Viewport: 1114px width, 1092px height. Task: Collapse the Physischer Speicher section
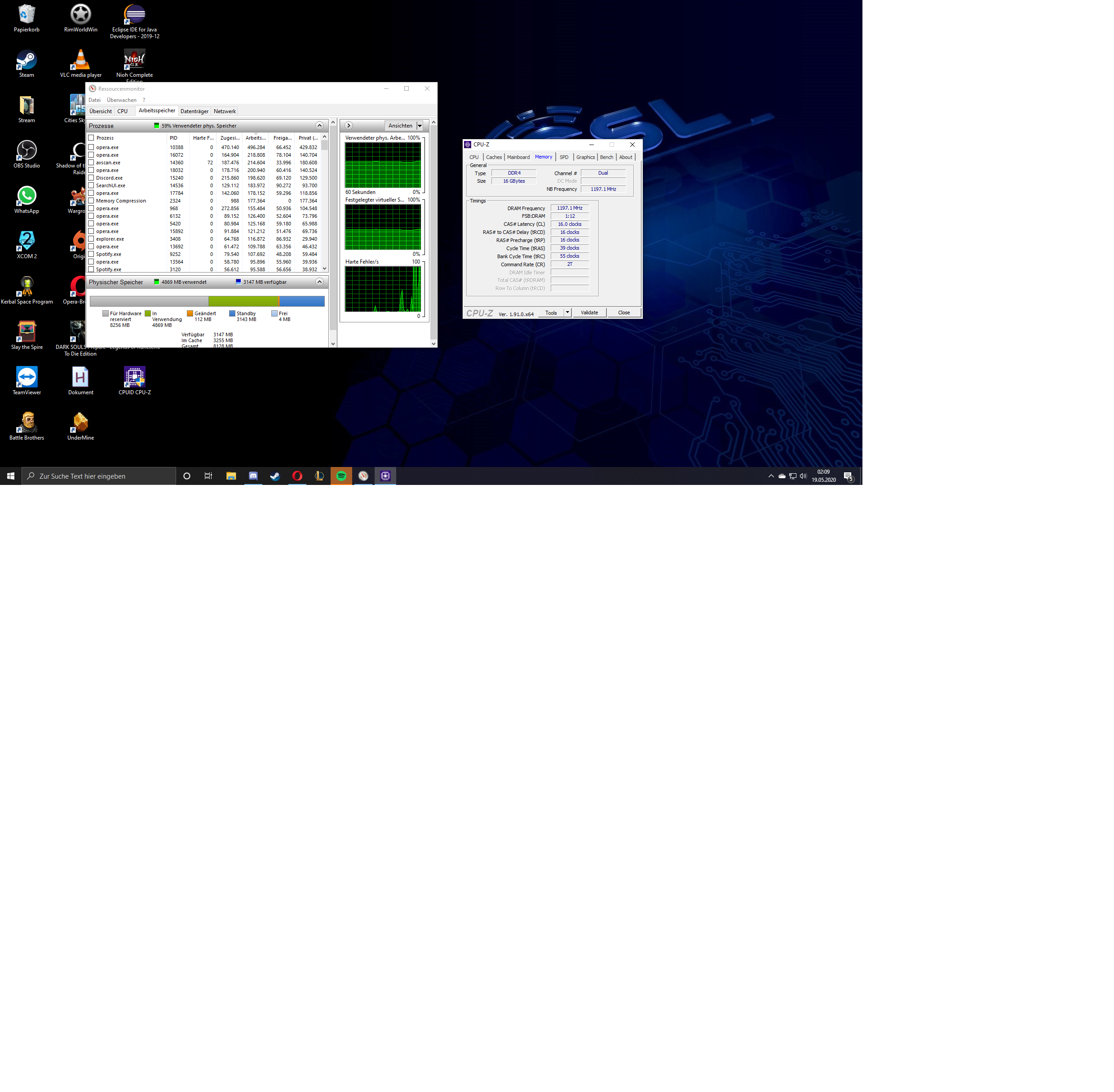point(319,282)
